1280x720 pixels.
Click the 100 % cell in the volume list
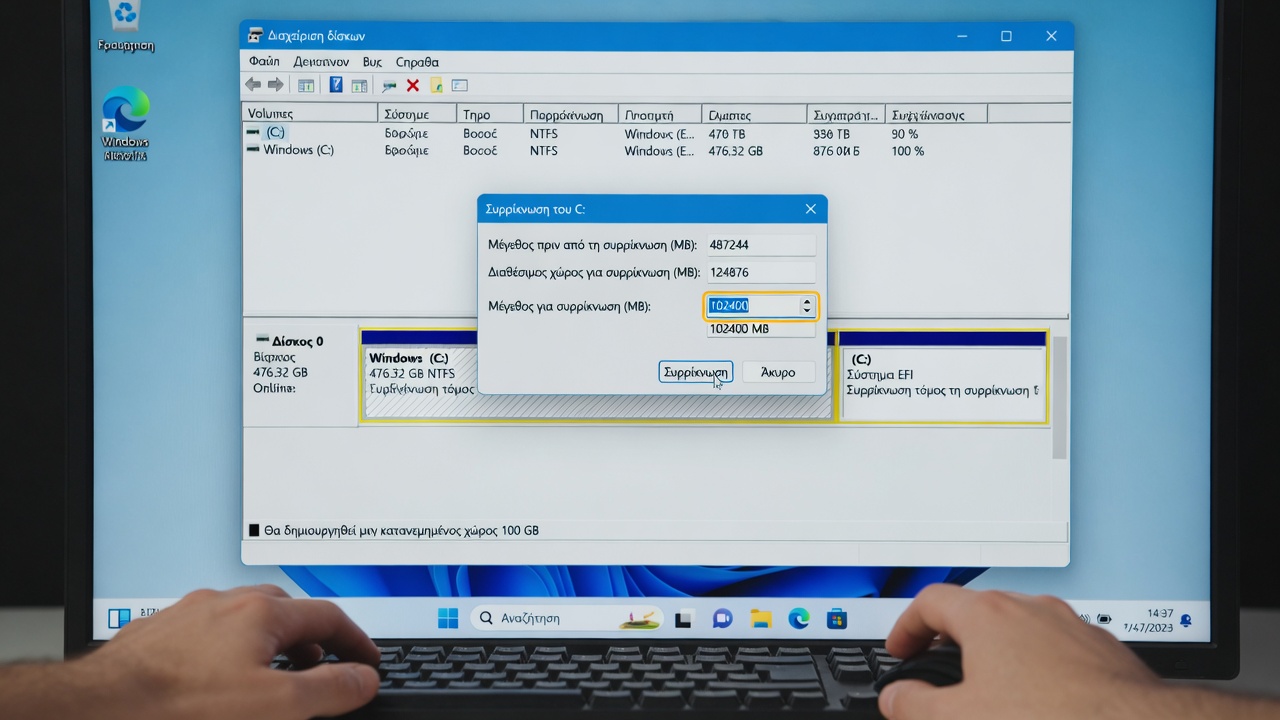point(908,151)
